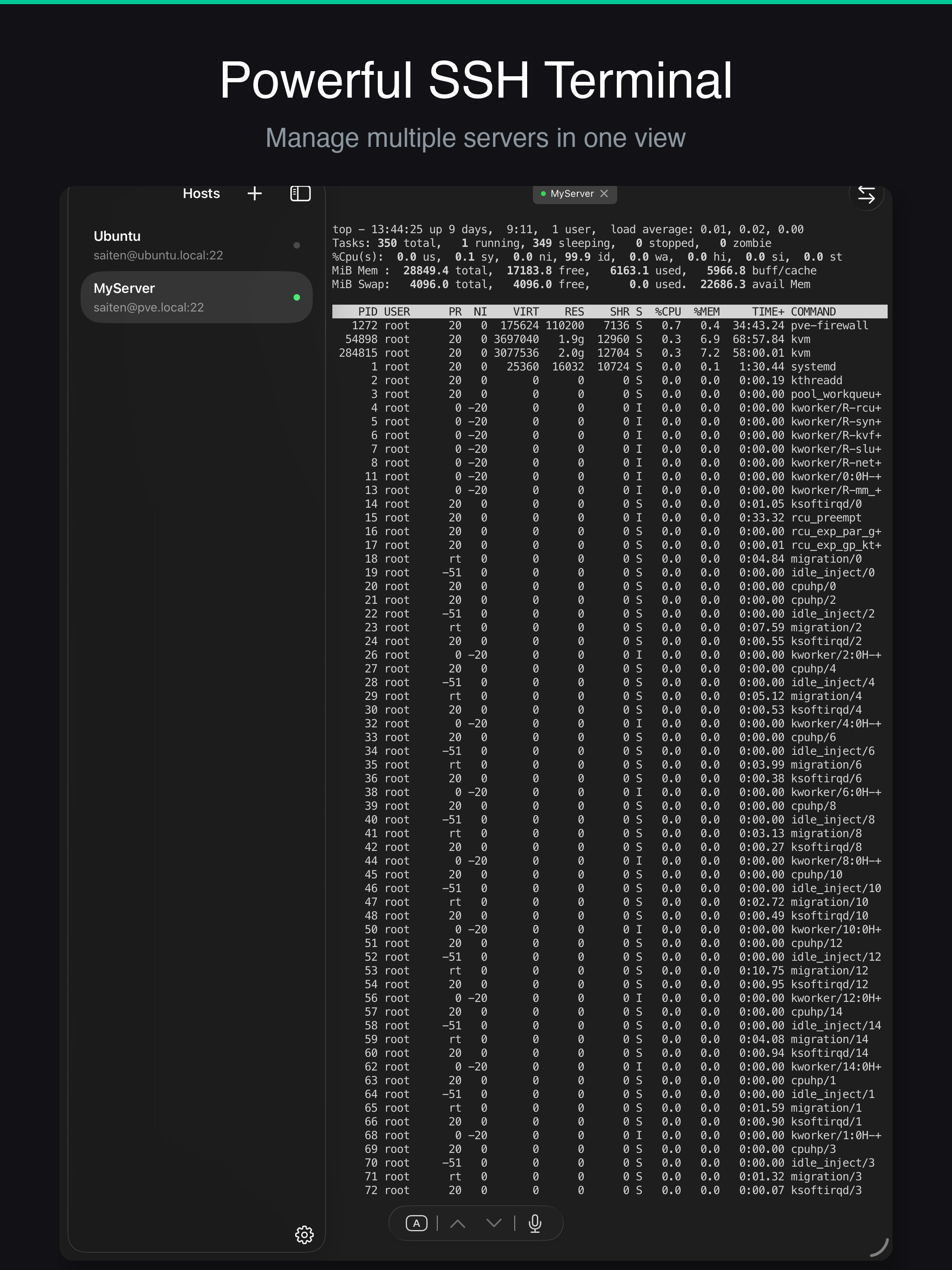Open settings with the gear icon
This screenshot has height=1270, width=952.
304,1234
